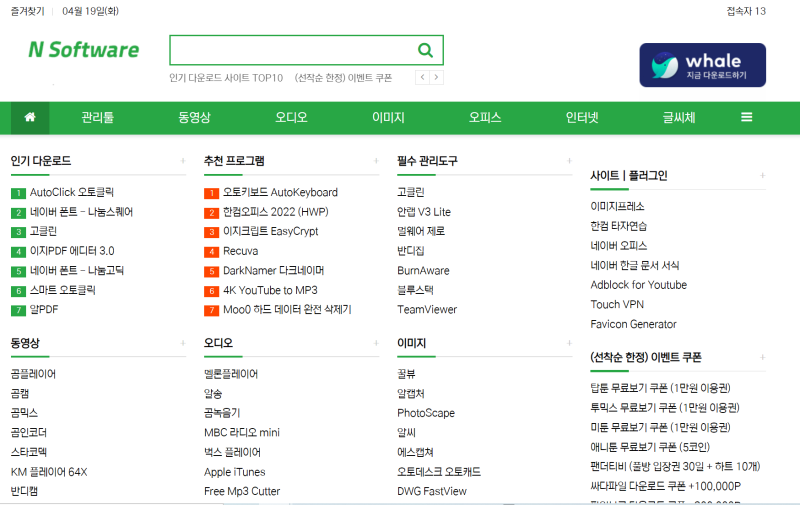
Task: Open Adblock for Youtube link
Action: pos(639,285)
